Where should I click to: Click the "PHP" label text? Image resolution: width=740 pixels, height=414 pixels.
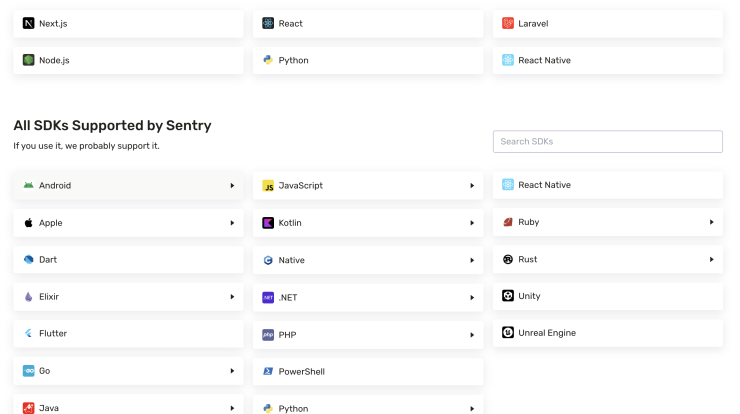pyautogui.click(x=287, y=335)
